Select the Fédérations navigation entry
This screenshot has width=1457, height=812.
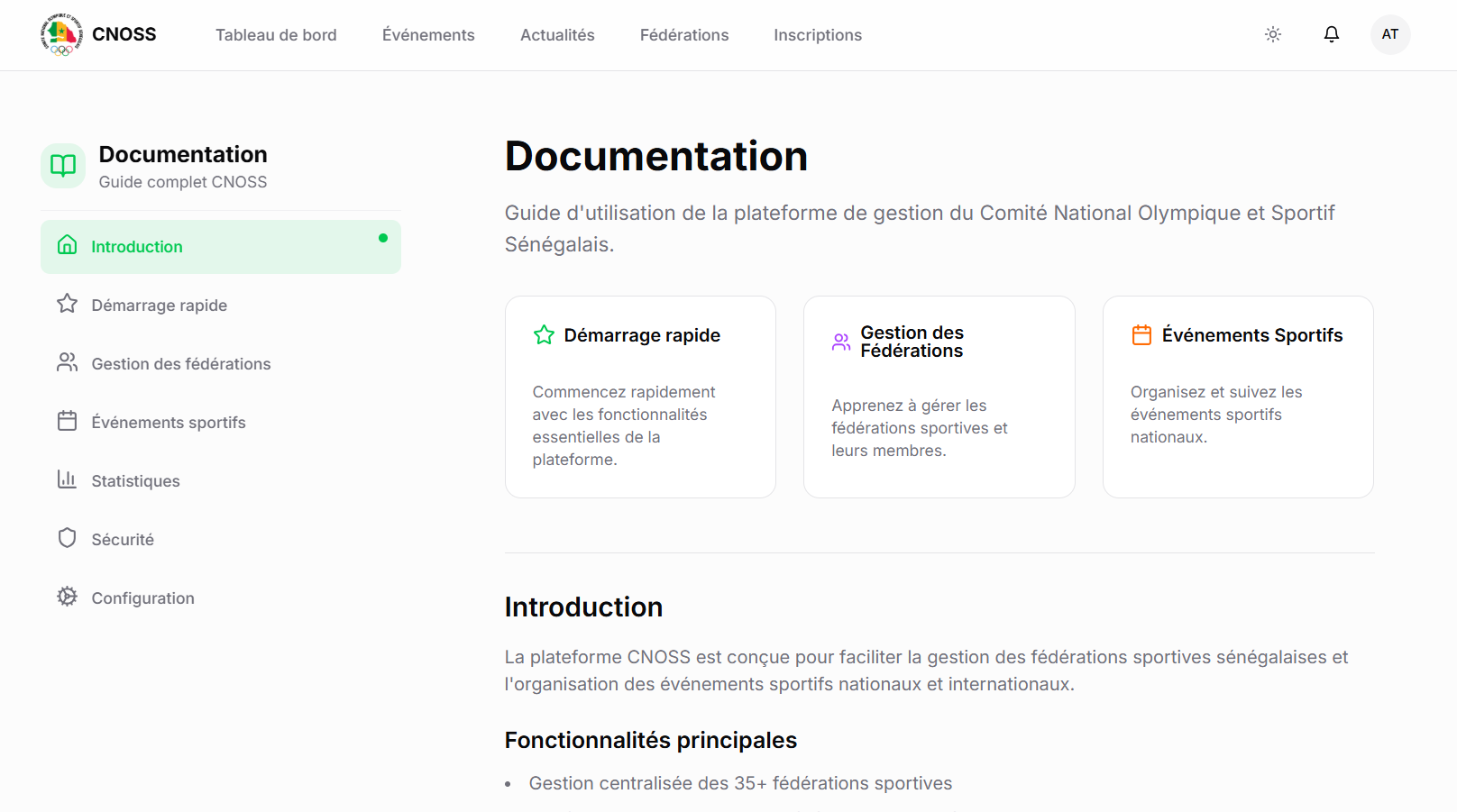coord(683,34)
